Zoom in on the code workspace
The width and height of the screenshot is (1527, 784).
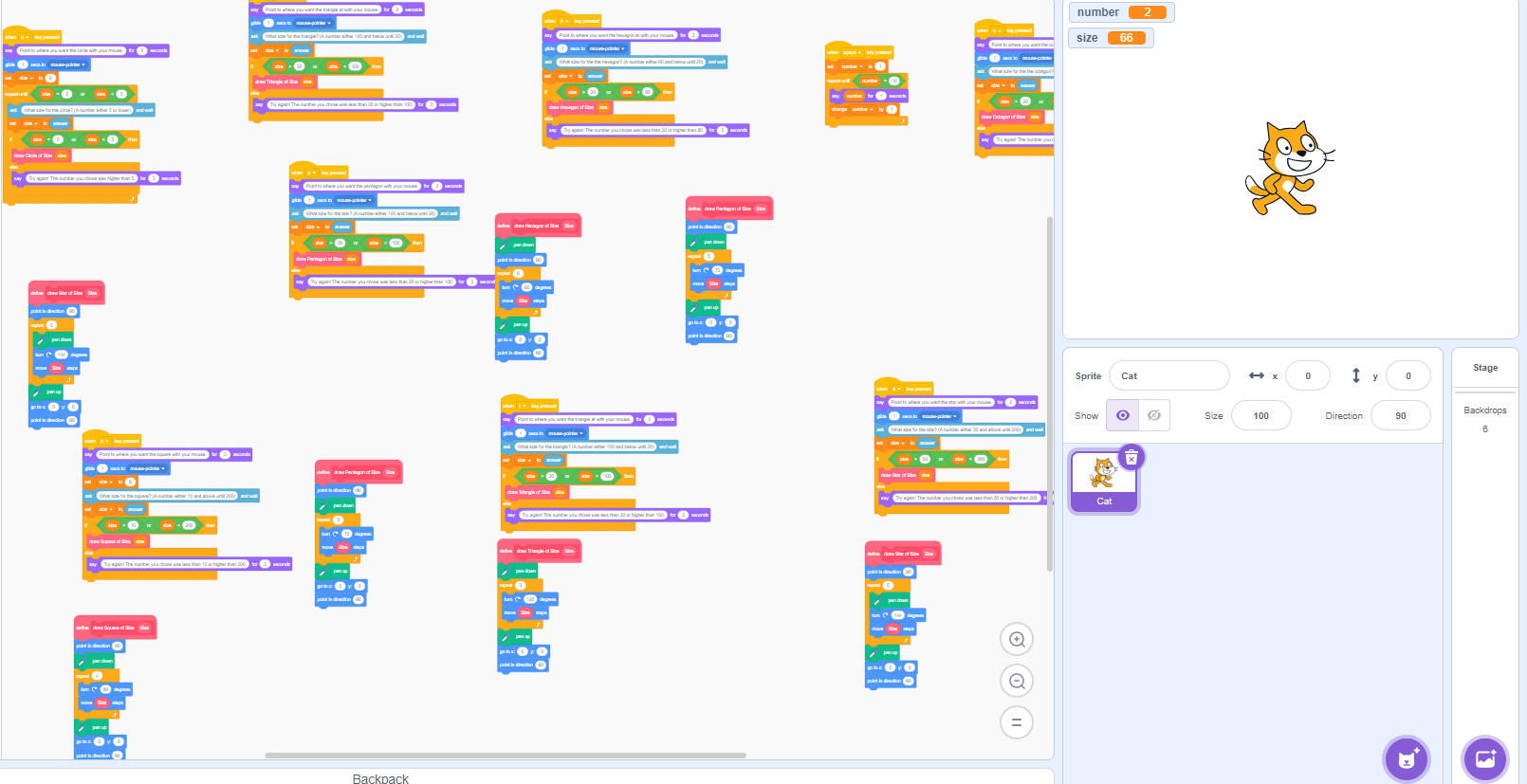[x=1017, y=639]
